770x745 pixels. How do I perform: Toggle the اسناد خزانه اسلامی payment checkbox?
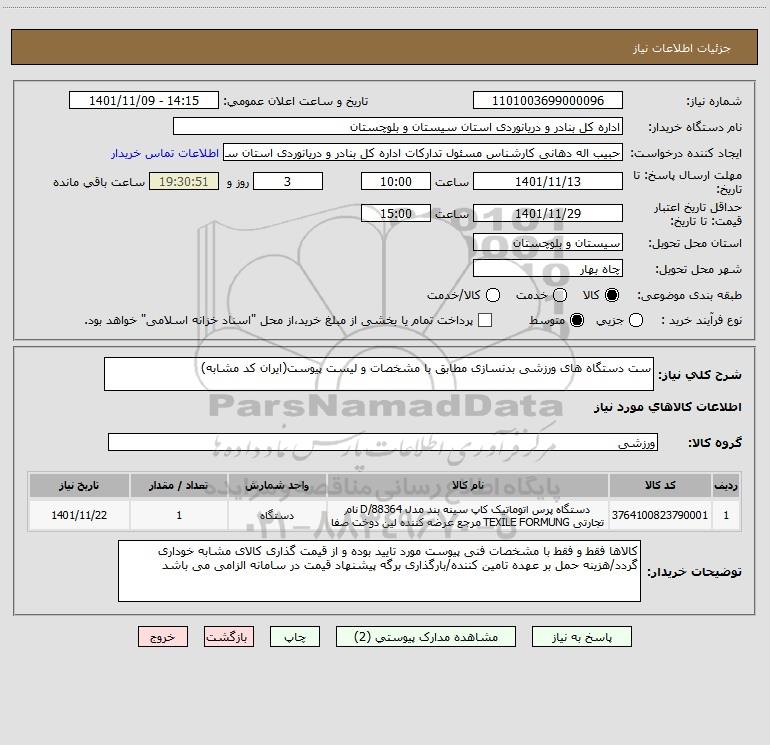[x=485, y=320]
